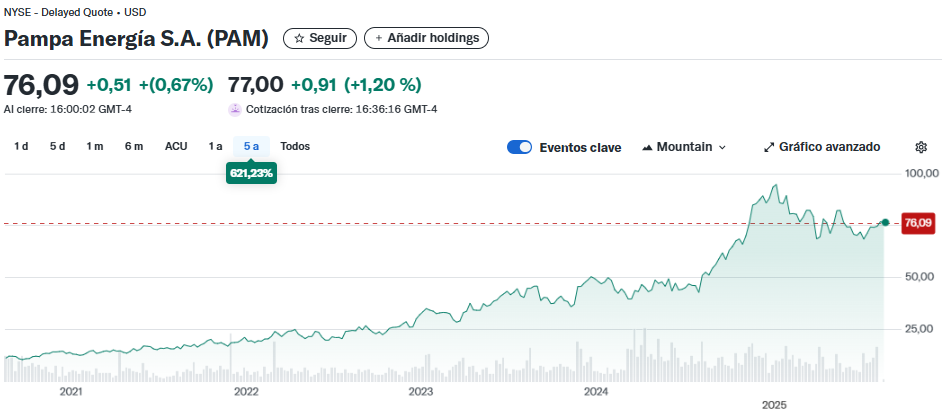Click the 2021 axis label

[71, 392]
